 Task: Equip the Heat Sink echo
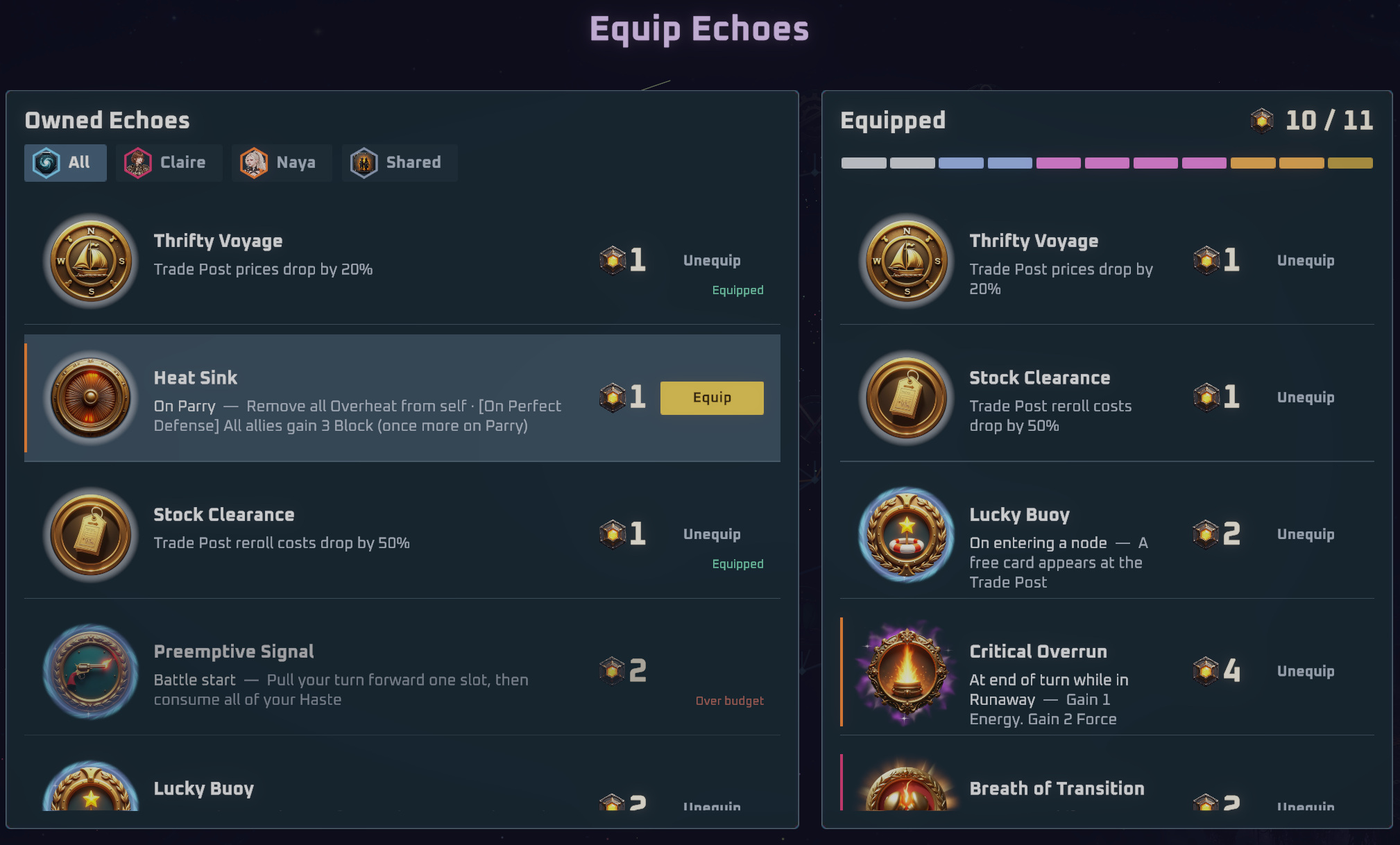pos(712,398)
